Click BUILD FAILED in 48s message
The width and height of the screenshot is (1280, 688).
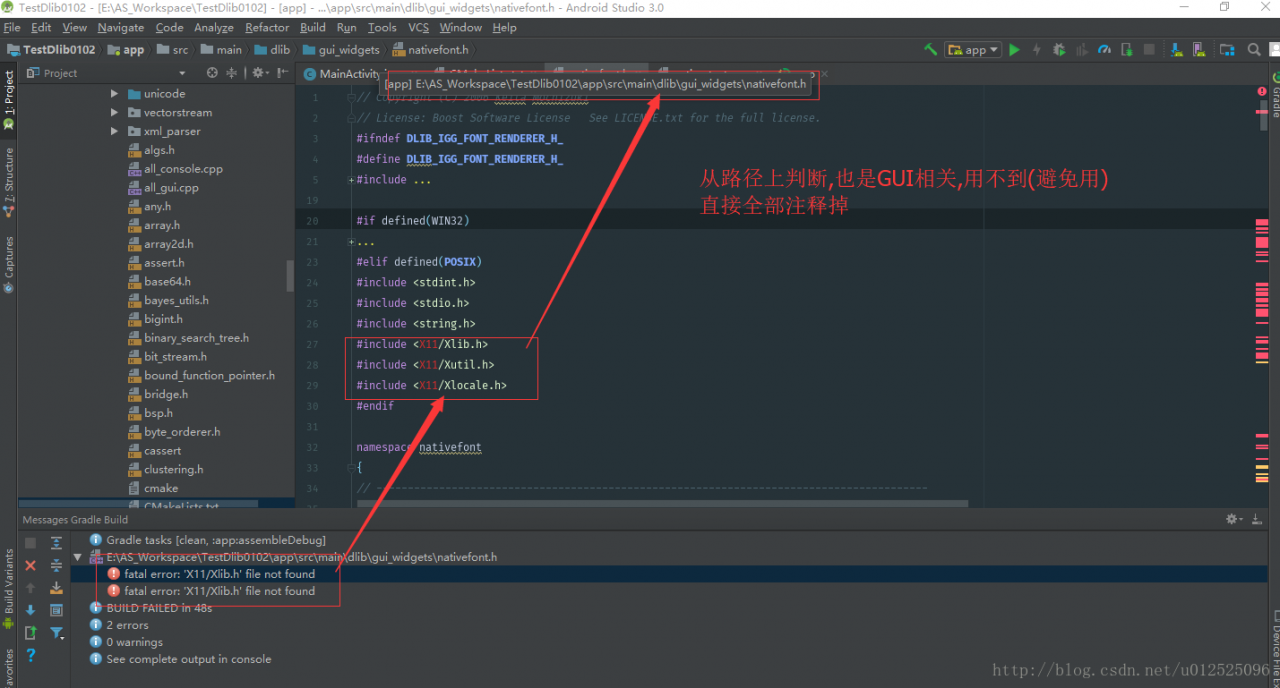[151, 608]
